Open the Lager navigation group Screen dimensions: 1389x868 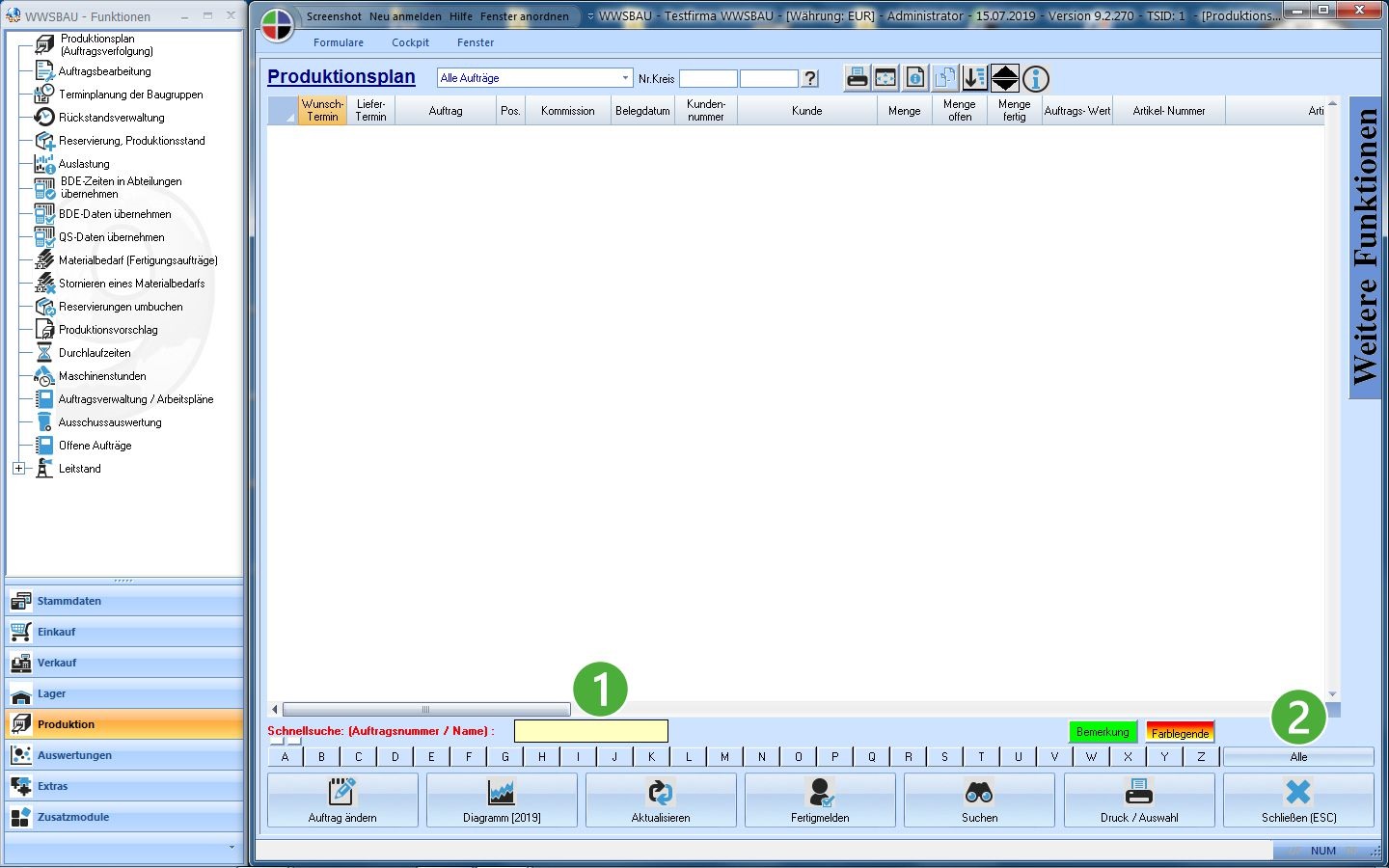coord(124,693)
